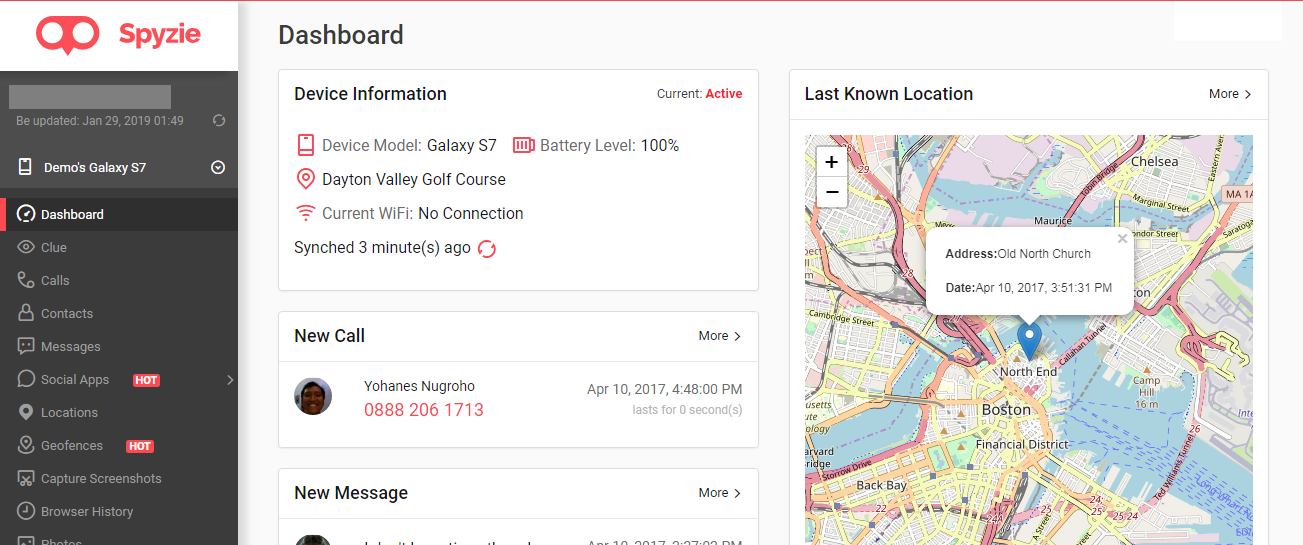1303x545 pixels.
Task: Click the device model phone icon
Action: 306,146
